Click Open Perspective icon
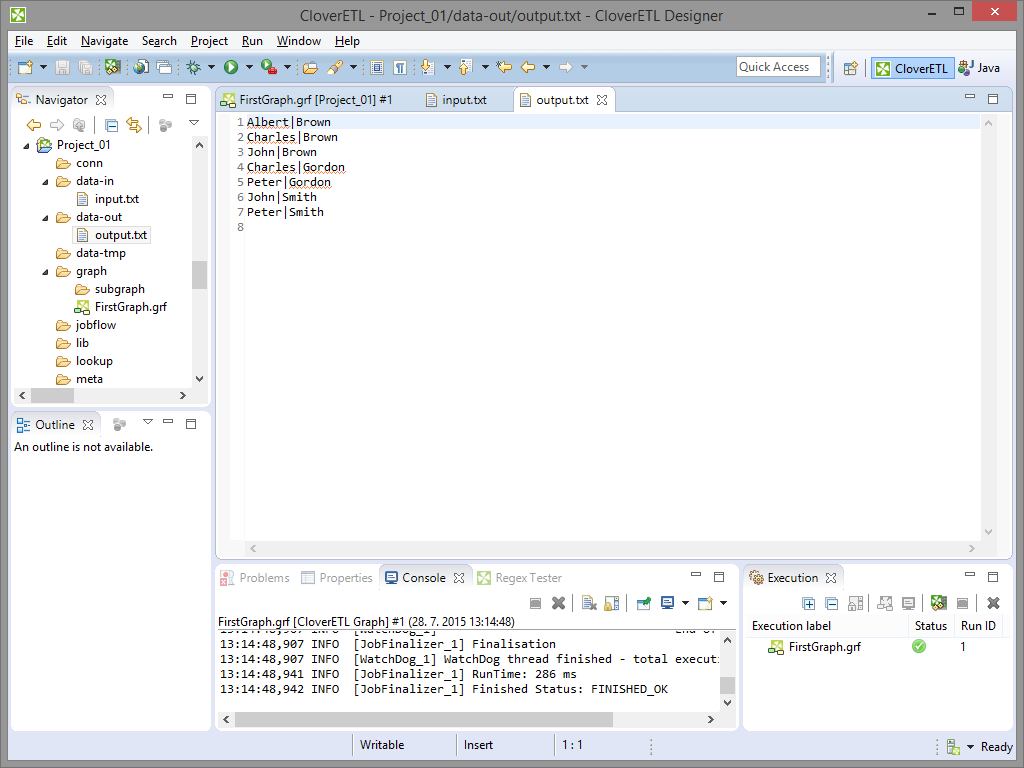The height and width of the screenshot is (768, 1024). (x=850, y=68)
